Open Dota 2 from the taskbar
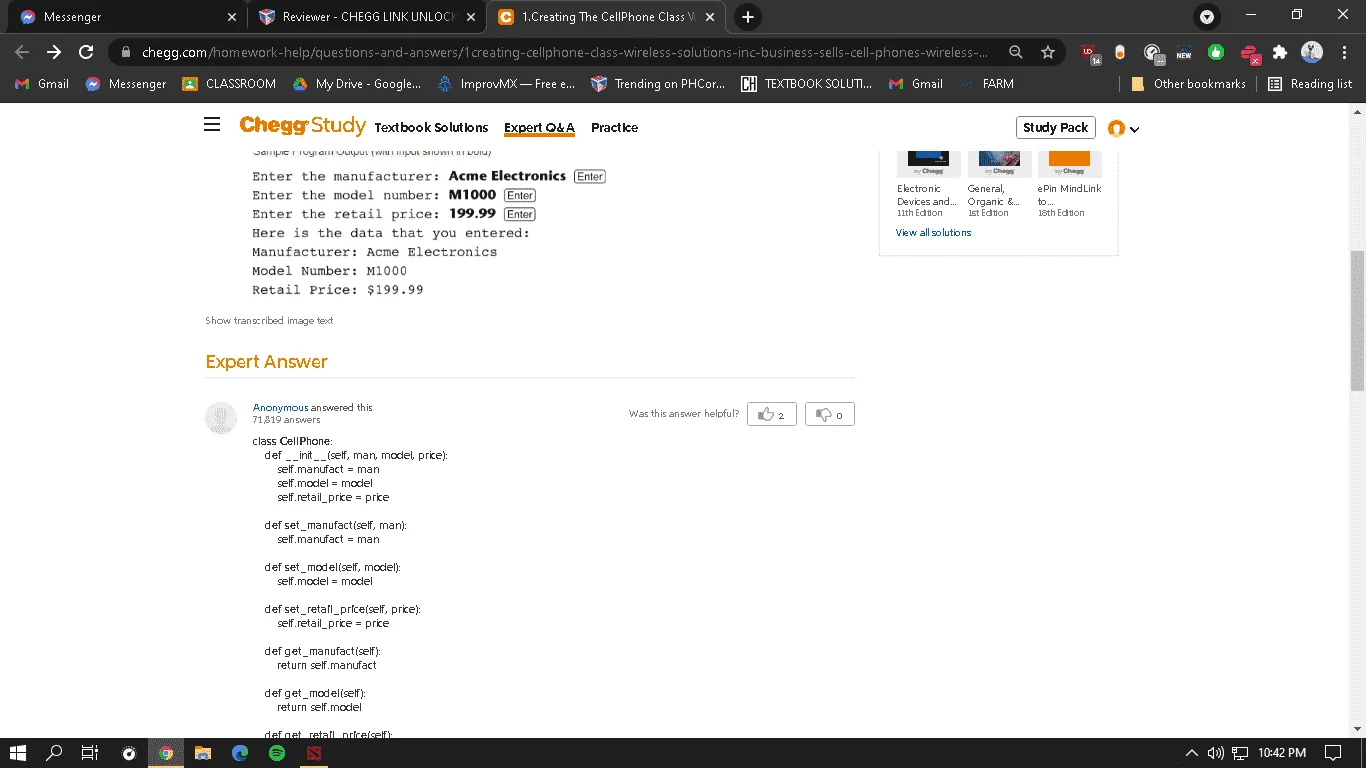The height and width of the screenshot is (768, 1366). click(x=314, y=753)
